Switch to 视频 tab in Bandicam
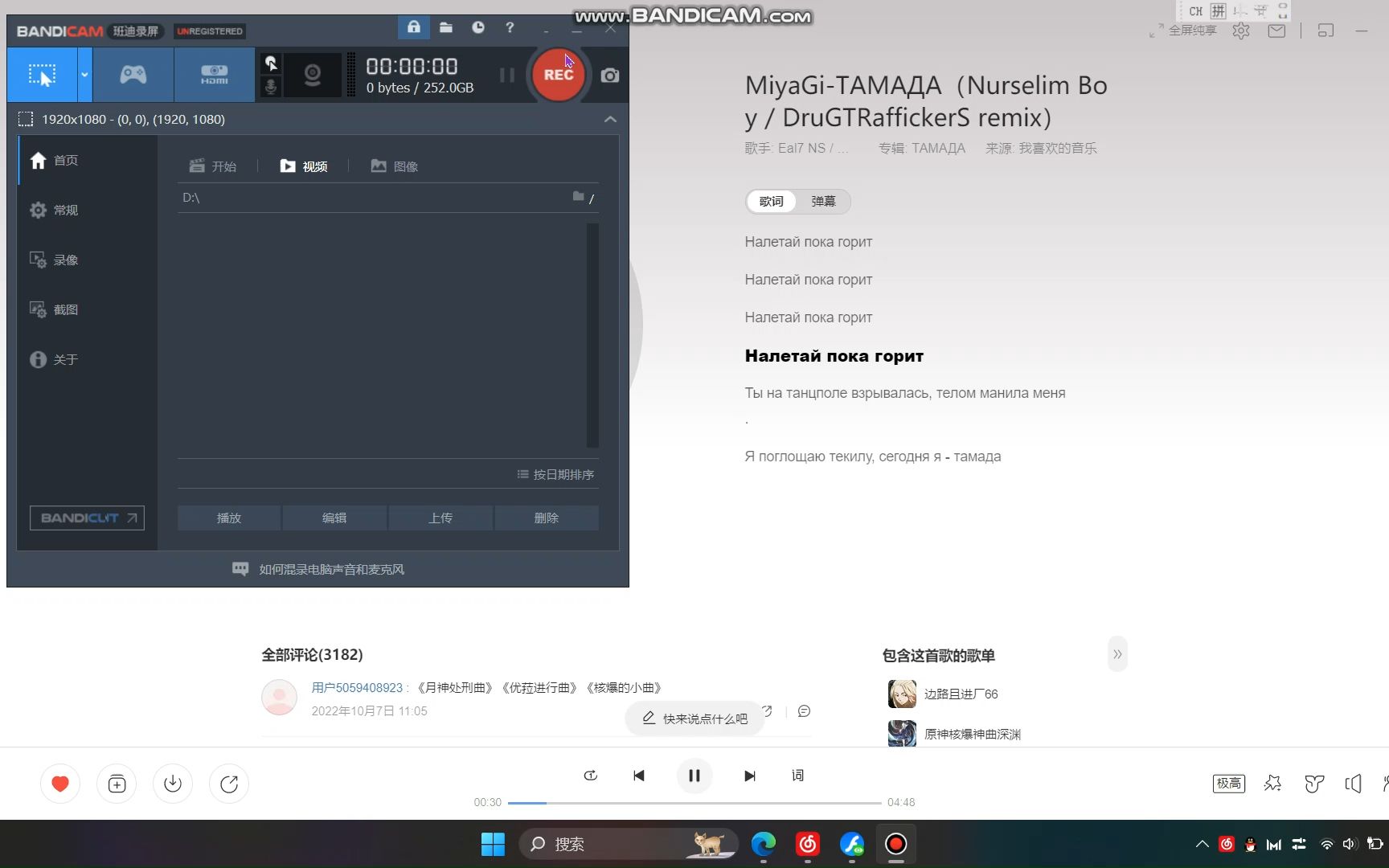Image resolution: width=1389 pixels, height=868 pixels. pyautogui.click(x=304, y=166)
